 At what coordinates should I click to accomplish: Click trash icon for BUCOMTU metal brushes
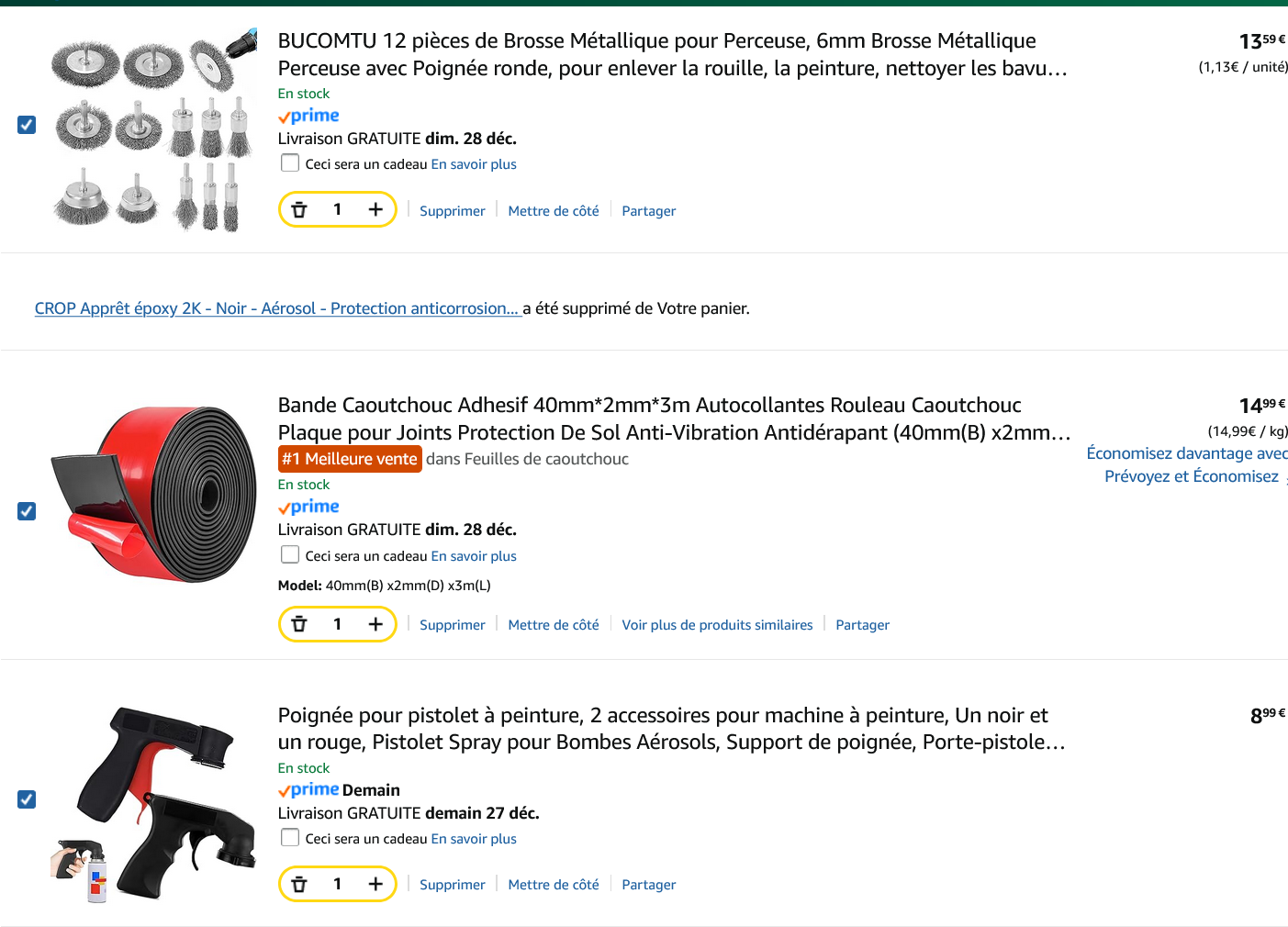tap(299, 210)
